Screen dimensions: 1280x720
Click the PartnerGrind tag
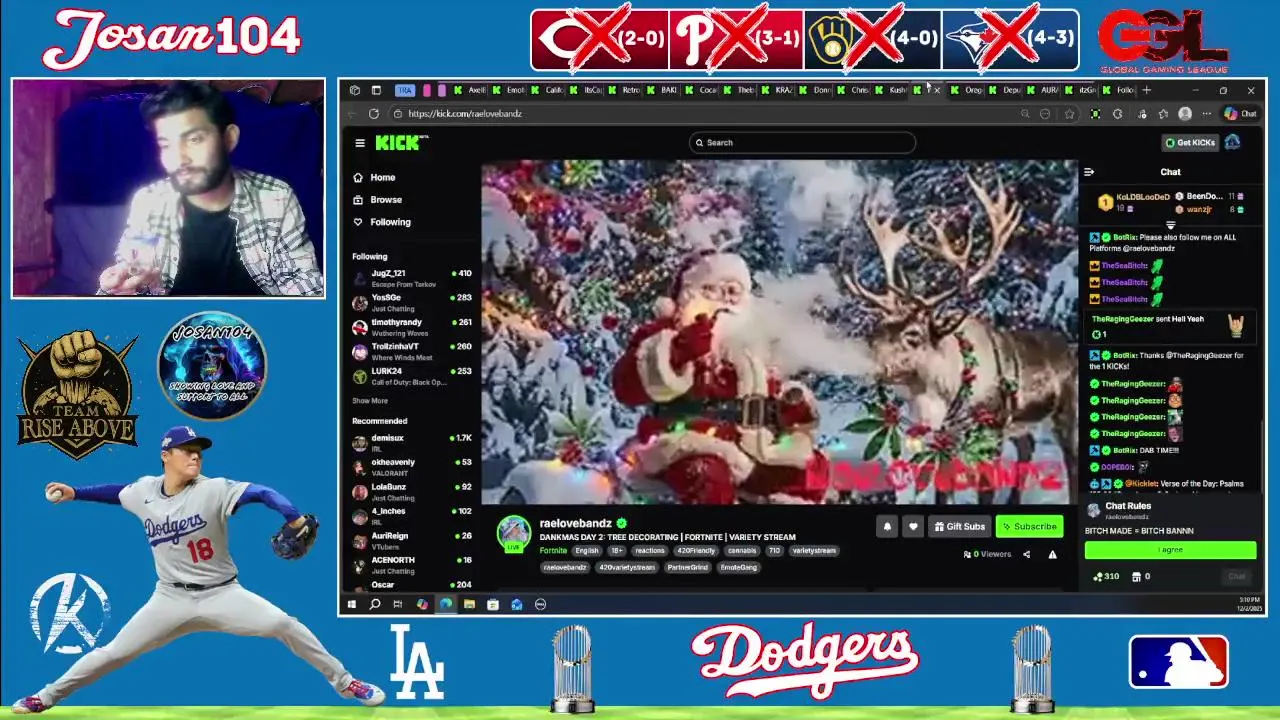pos(687,567)
